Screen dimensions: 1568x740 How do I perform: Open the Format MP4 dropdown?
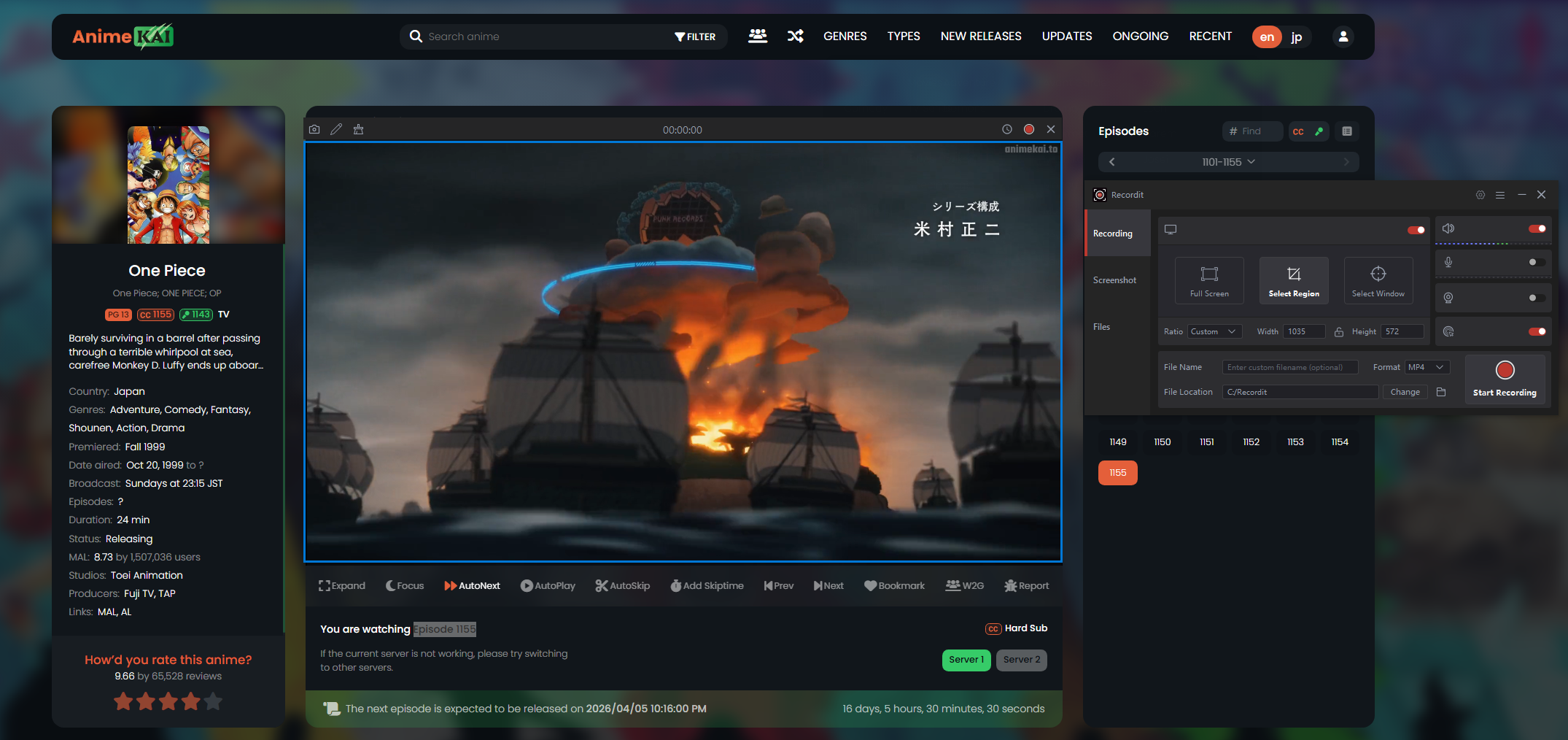(1427, 367)
